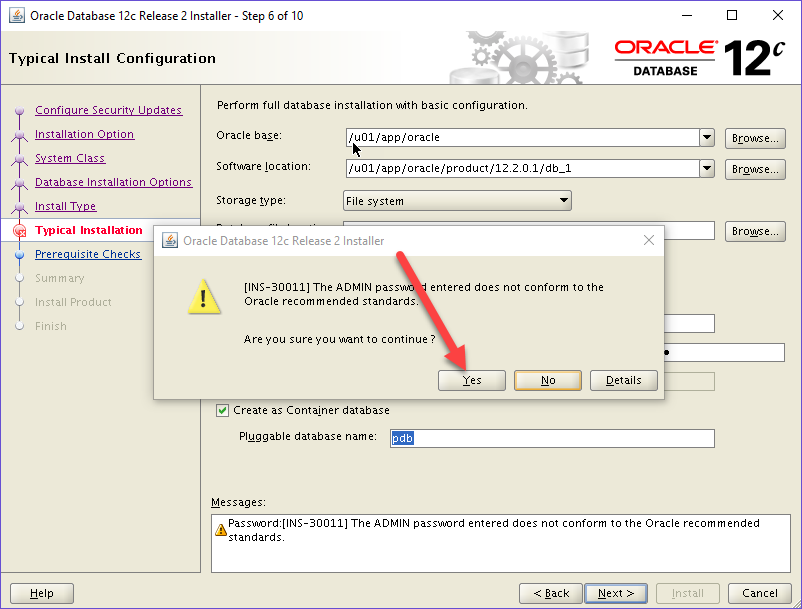This screenshot has height=609, width=802.
Task: Click No in the warning dialog
Action: pos(548,380)
